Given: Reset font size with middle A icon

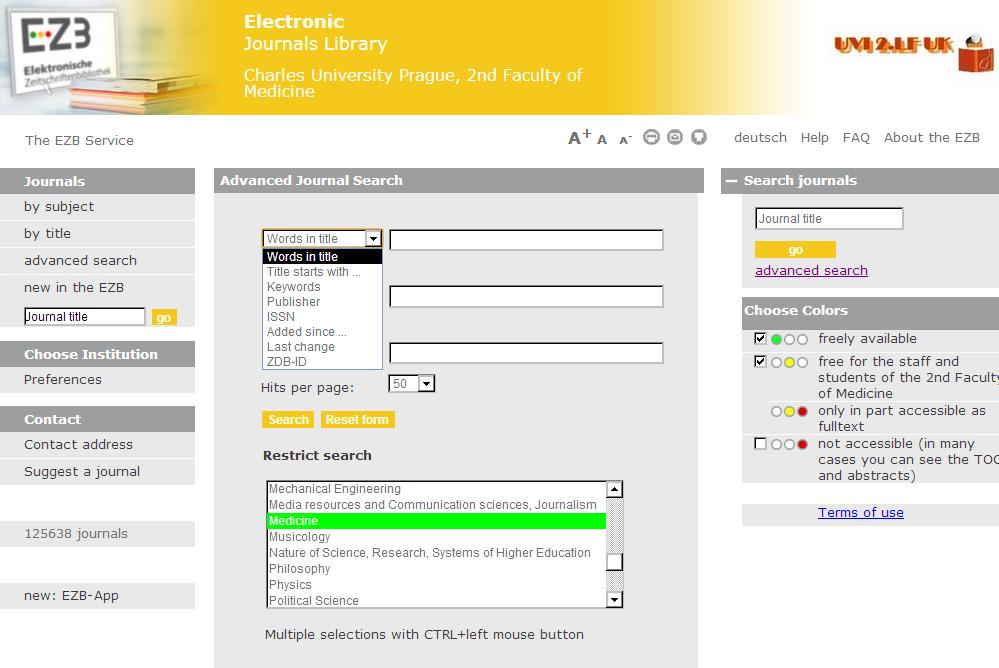Looking at the screenshot, I should 602,140.
